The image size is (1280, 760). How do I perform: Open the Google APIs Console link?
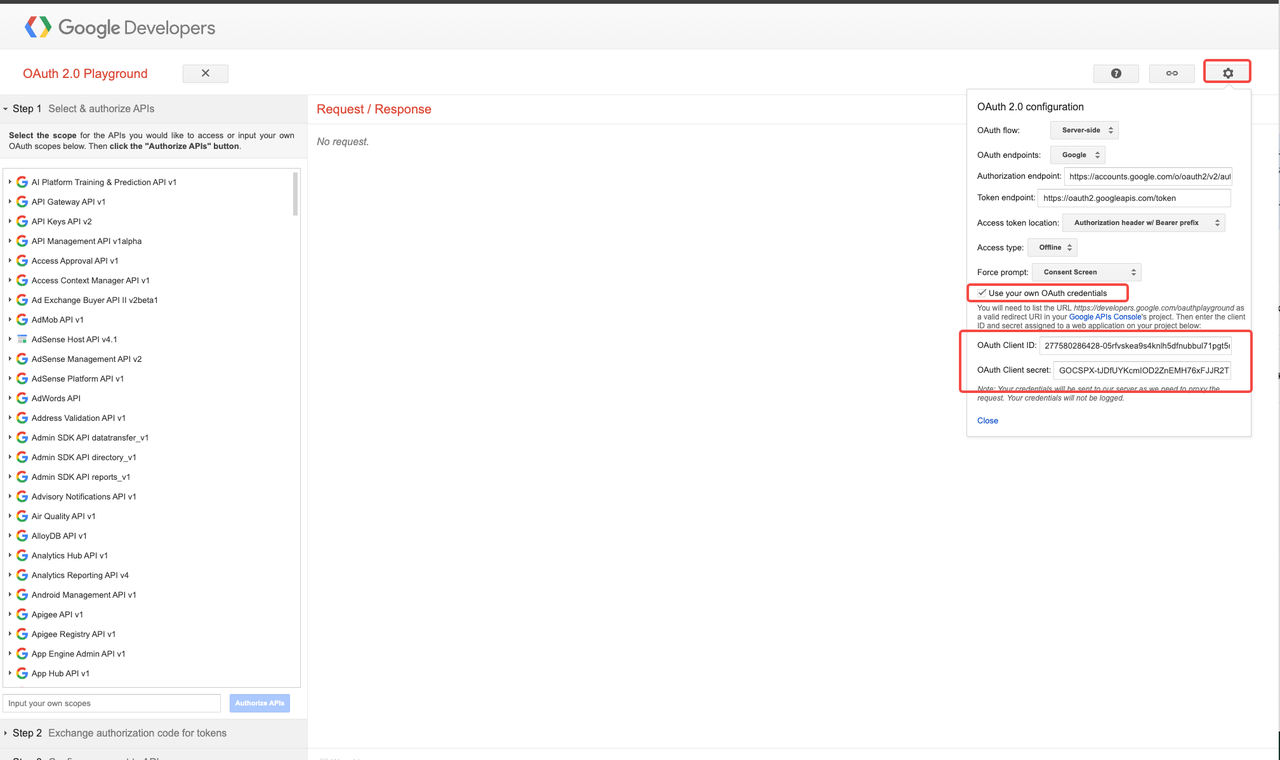[x=1105, y=317]
